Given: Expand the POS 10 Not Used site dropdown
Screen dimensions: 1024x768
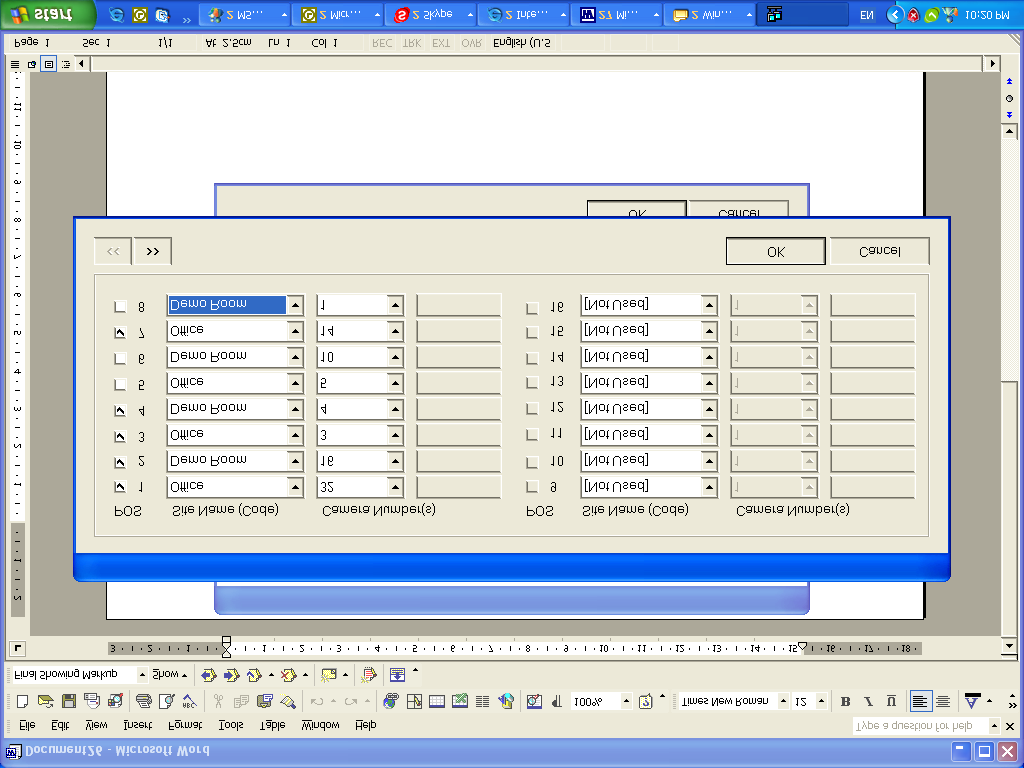Looking at the screenshot, I should [709, 461].
